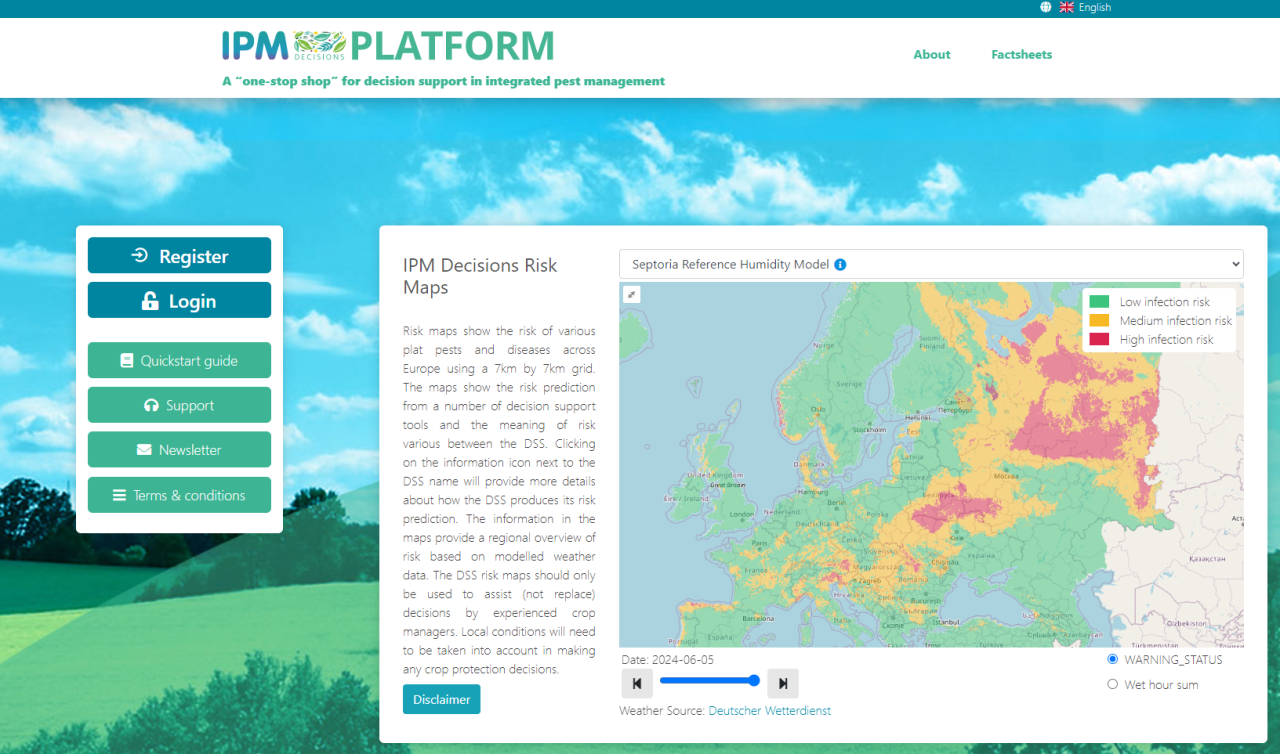
Task: Select the WARNING_STATUS radio button
Action: click(1113, 659)
